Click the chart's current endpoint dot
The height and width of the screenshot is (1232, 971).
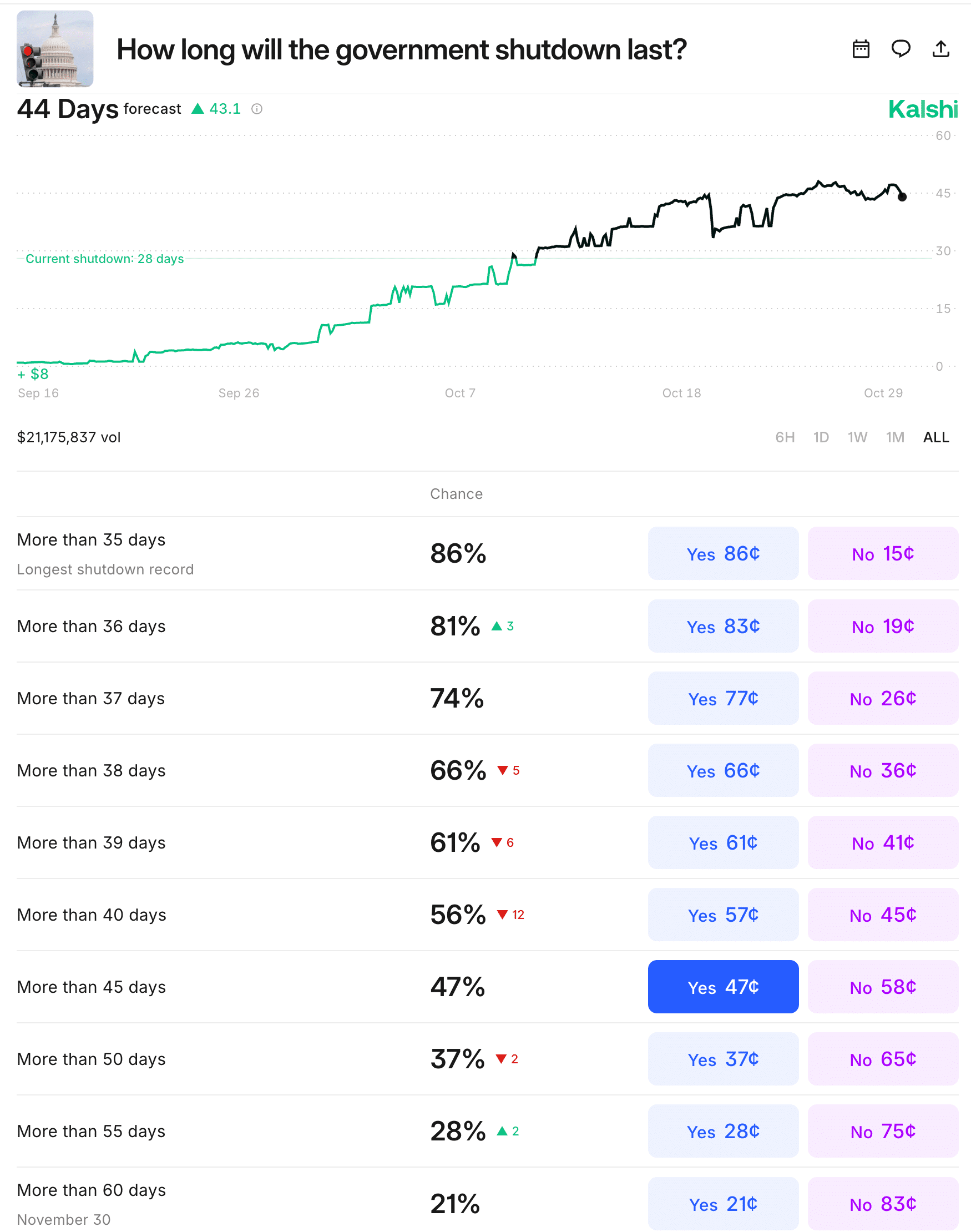pos(902,196)
